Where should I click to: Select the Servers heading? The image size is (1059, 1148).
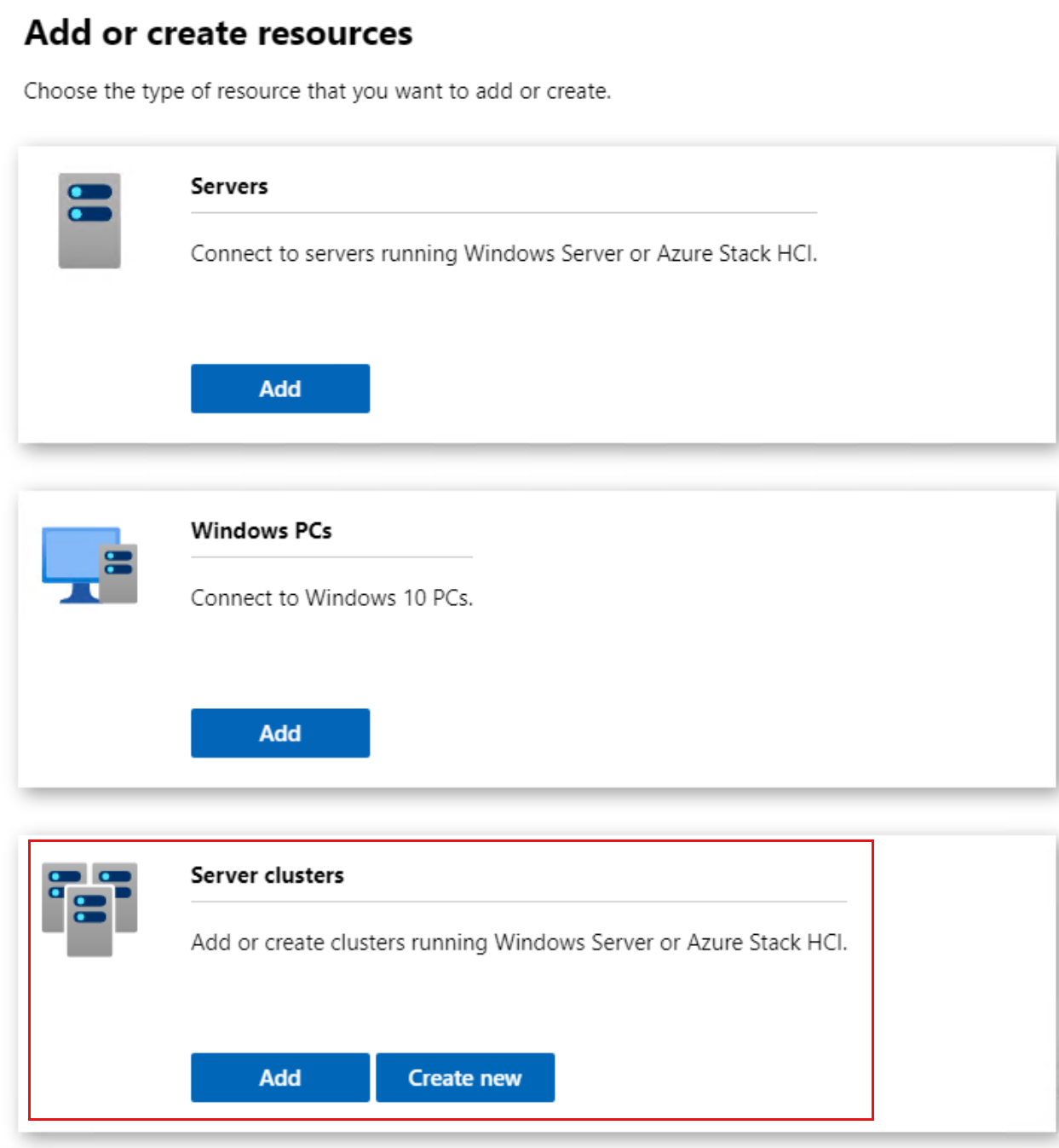[229, 186]
